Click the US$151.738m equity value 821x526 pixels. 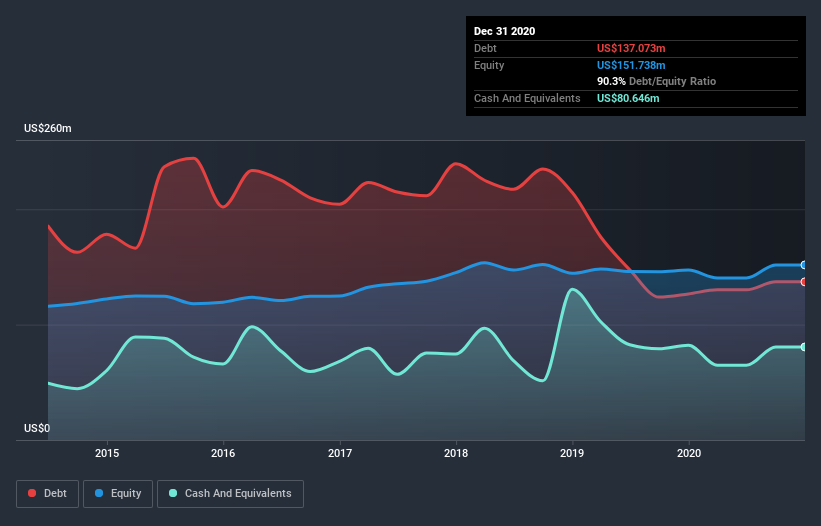coord(631,65)
